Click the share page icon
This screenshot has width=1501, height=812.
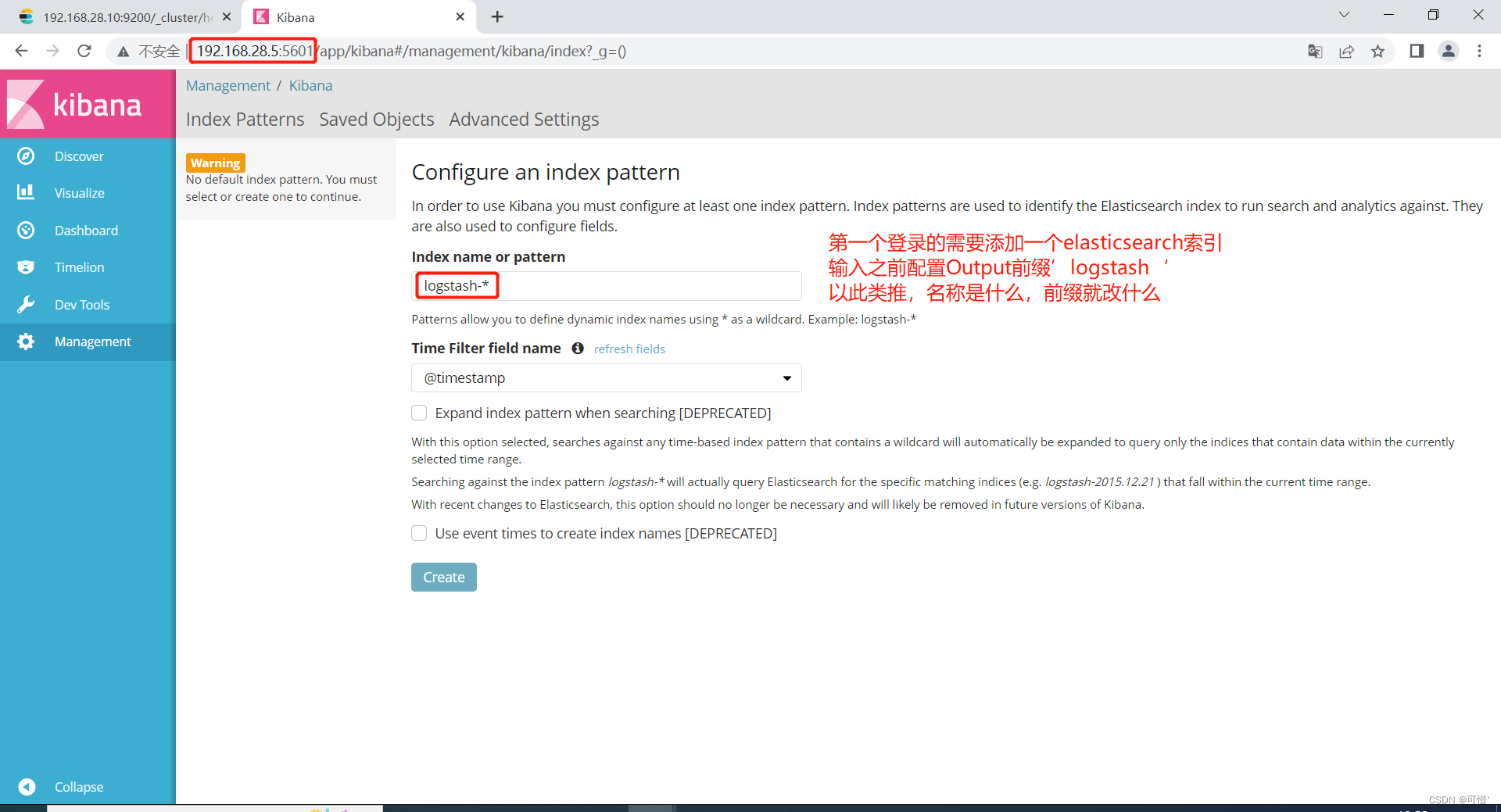coord(1346,52)
